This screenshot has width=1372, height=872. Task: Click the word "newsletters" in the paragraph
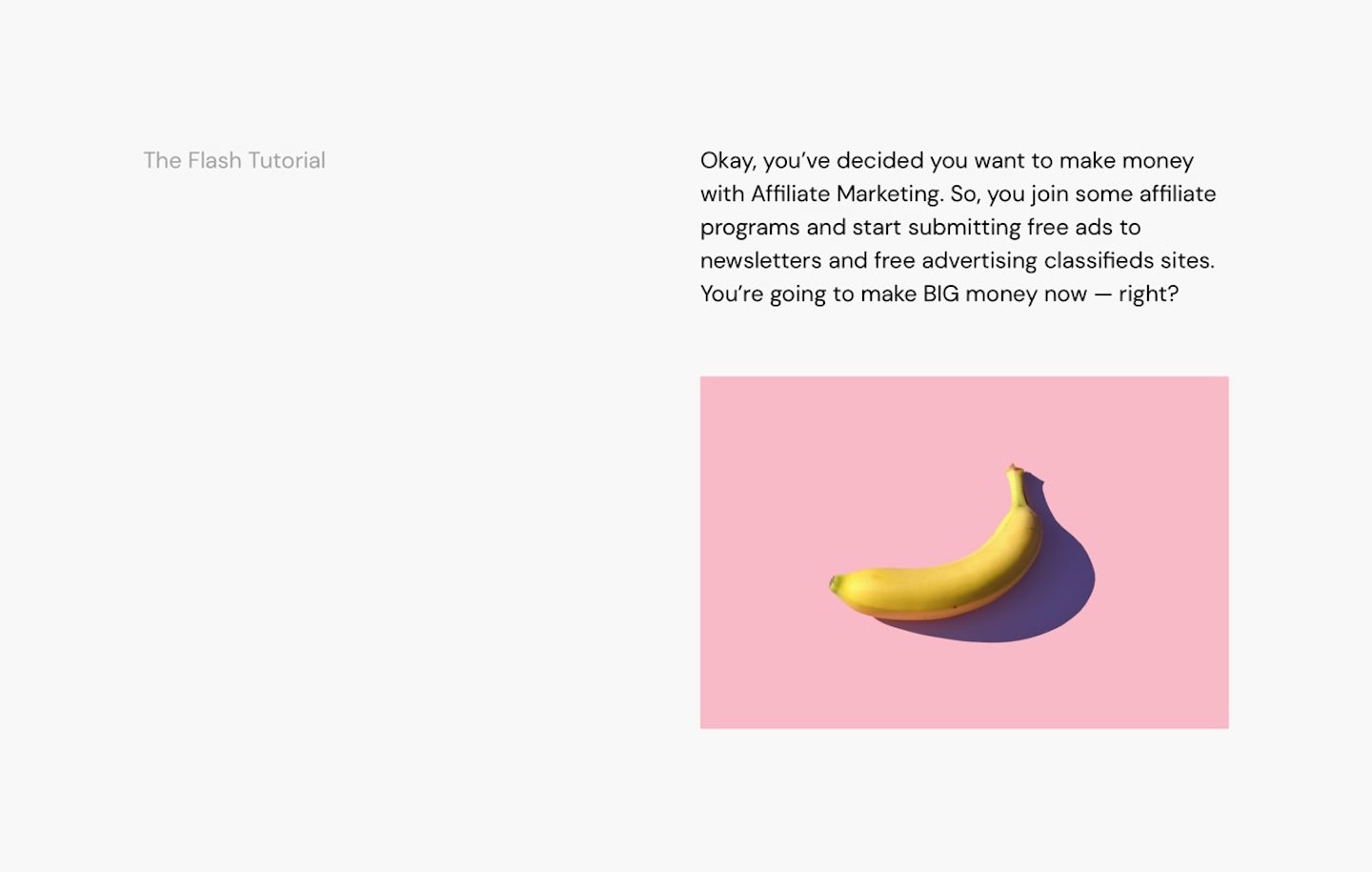[x=760, y=260]
